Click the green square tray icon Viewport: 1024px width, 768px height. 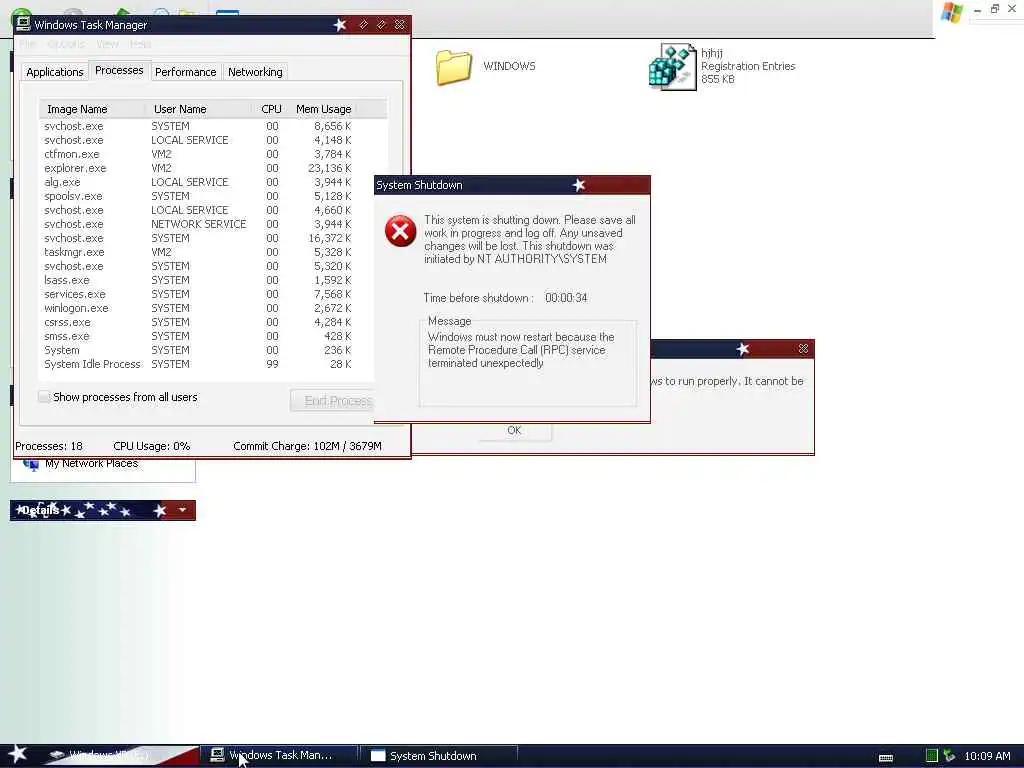pyautogui.click(x=931, y=756)
